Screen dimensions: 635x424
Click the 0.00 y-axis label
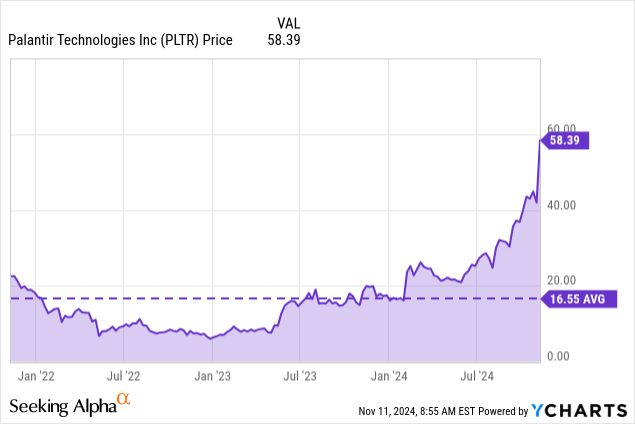pos(560,356)
